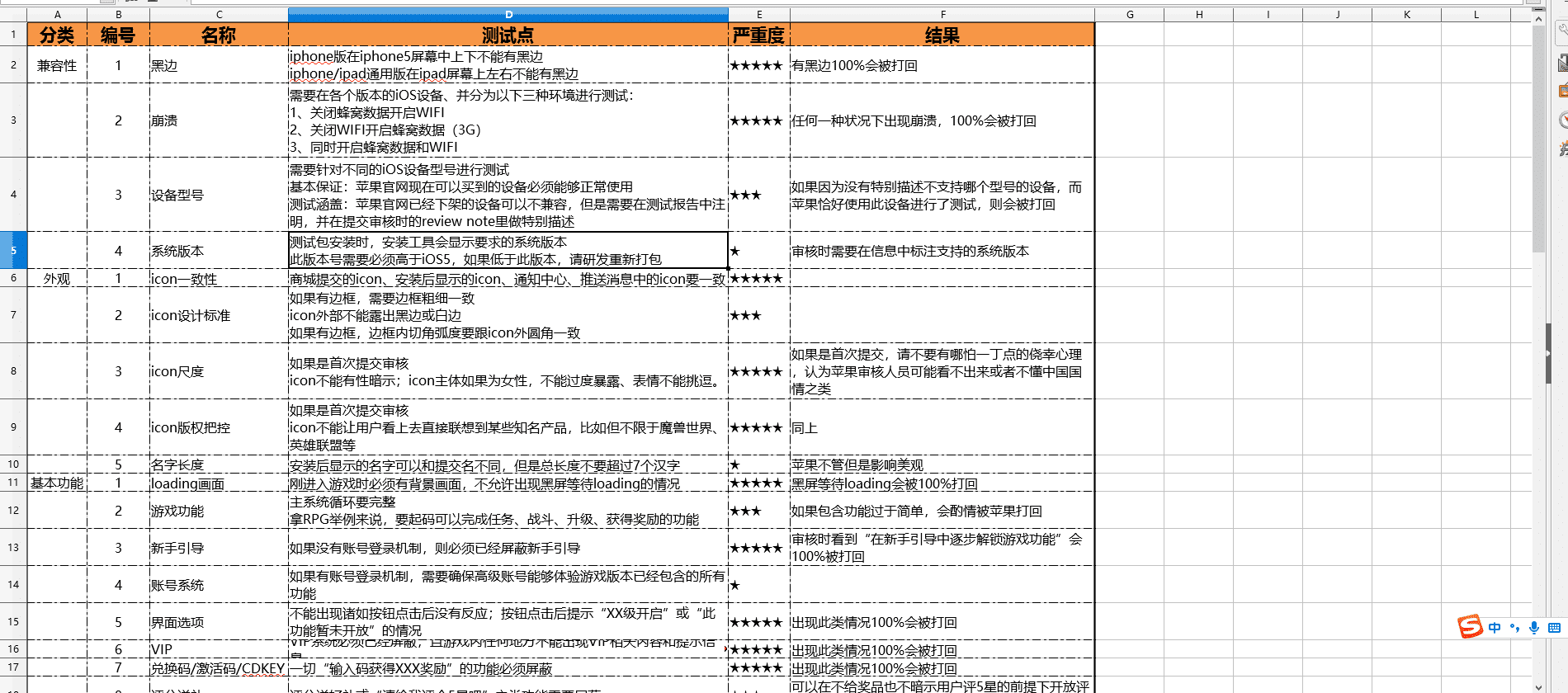Select column K header
Viewport: 1568px width, 693px height.
click(1407, 14)
